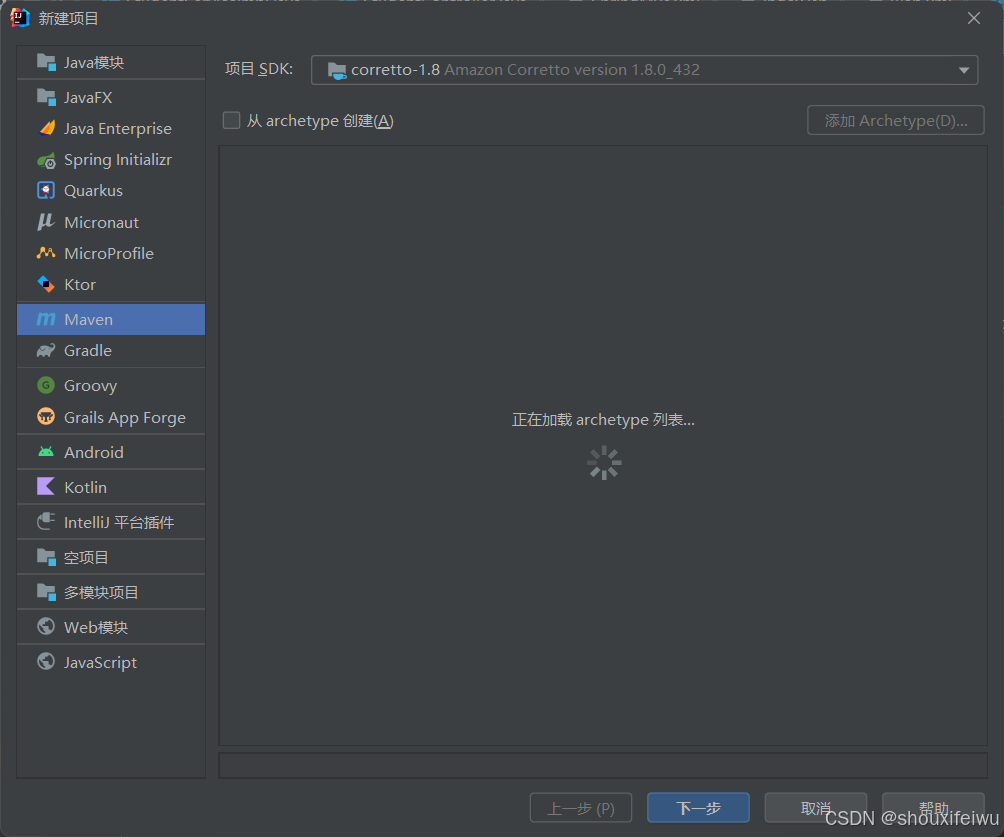Click the 项目 SDK: label
The image size is (1004, 837).
[259, 69]
